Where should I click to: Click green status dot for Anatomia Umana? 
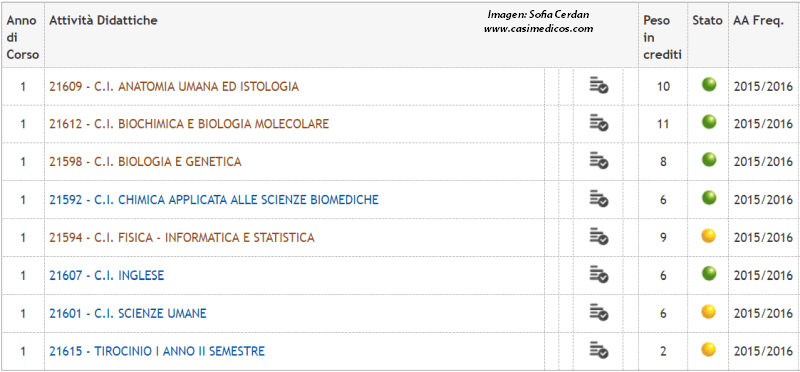click(709, 84)
